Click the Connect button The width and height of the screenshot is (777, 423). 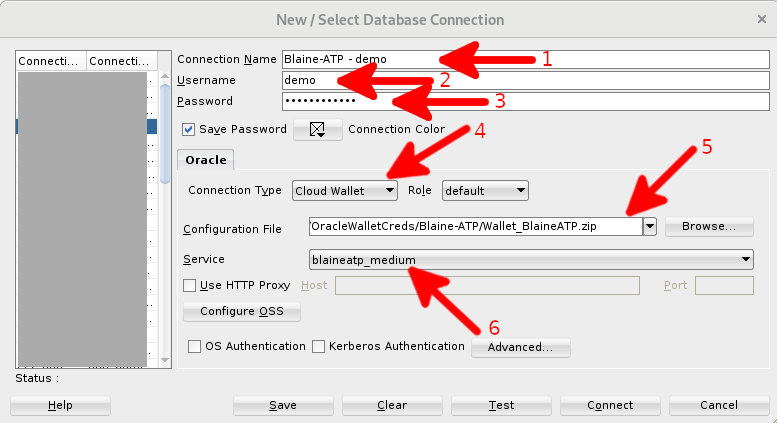click(610, 406)
